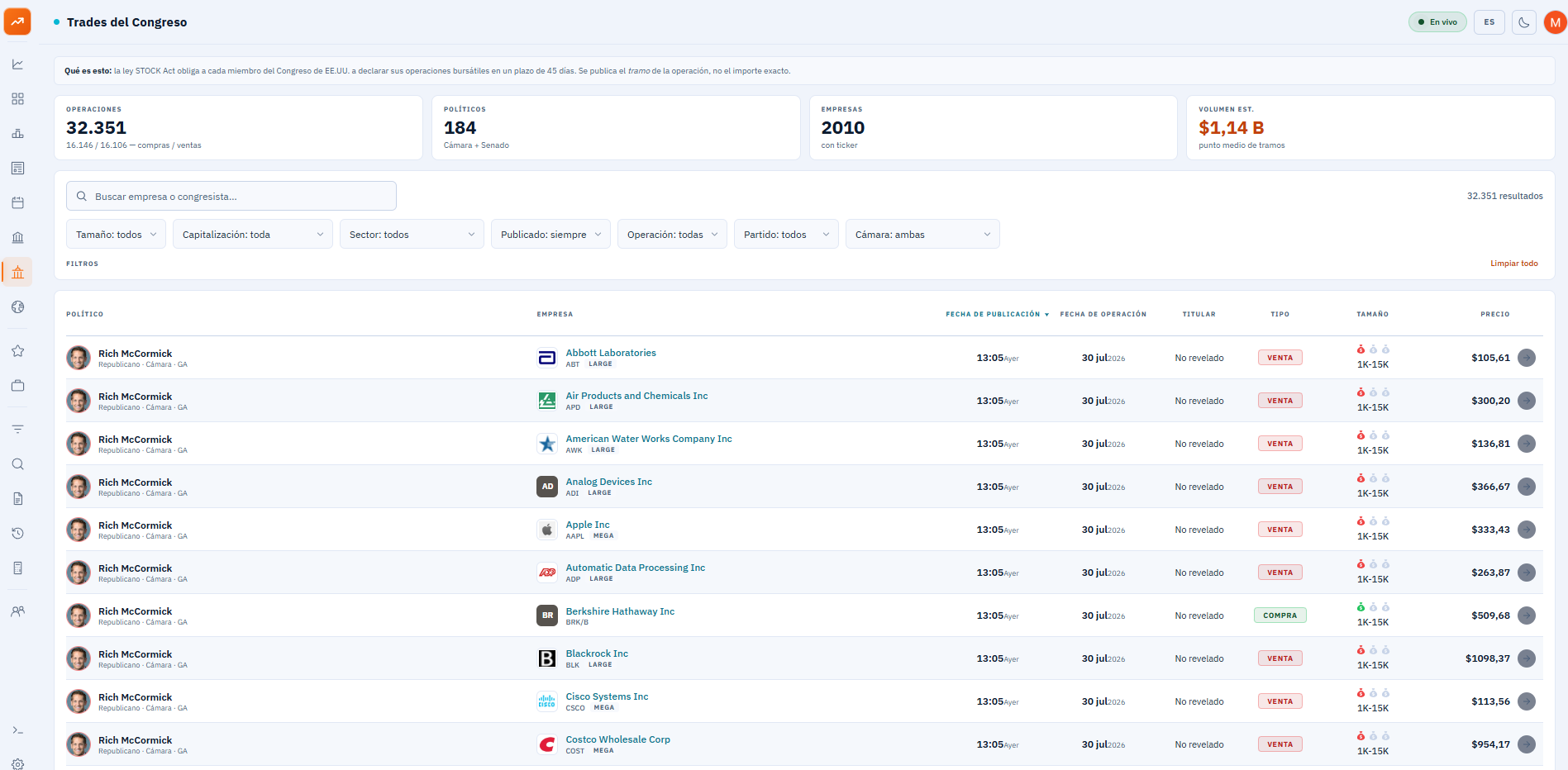
Task: Expand the Capitalización: toda dropdown
Action: click(x=253, y=235)
